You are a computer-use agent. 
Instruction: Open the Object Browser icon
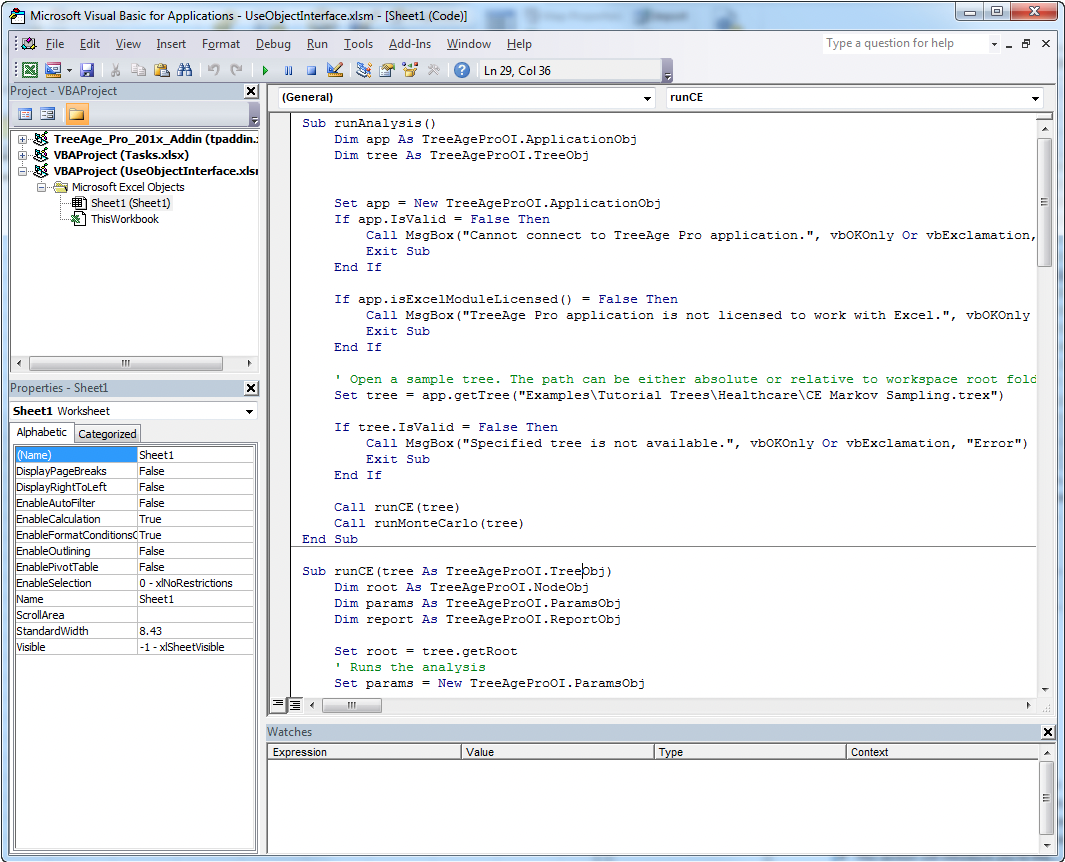[410, 70]
